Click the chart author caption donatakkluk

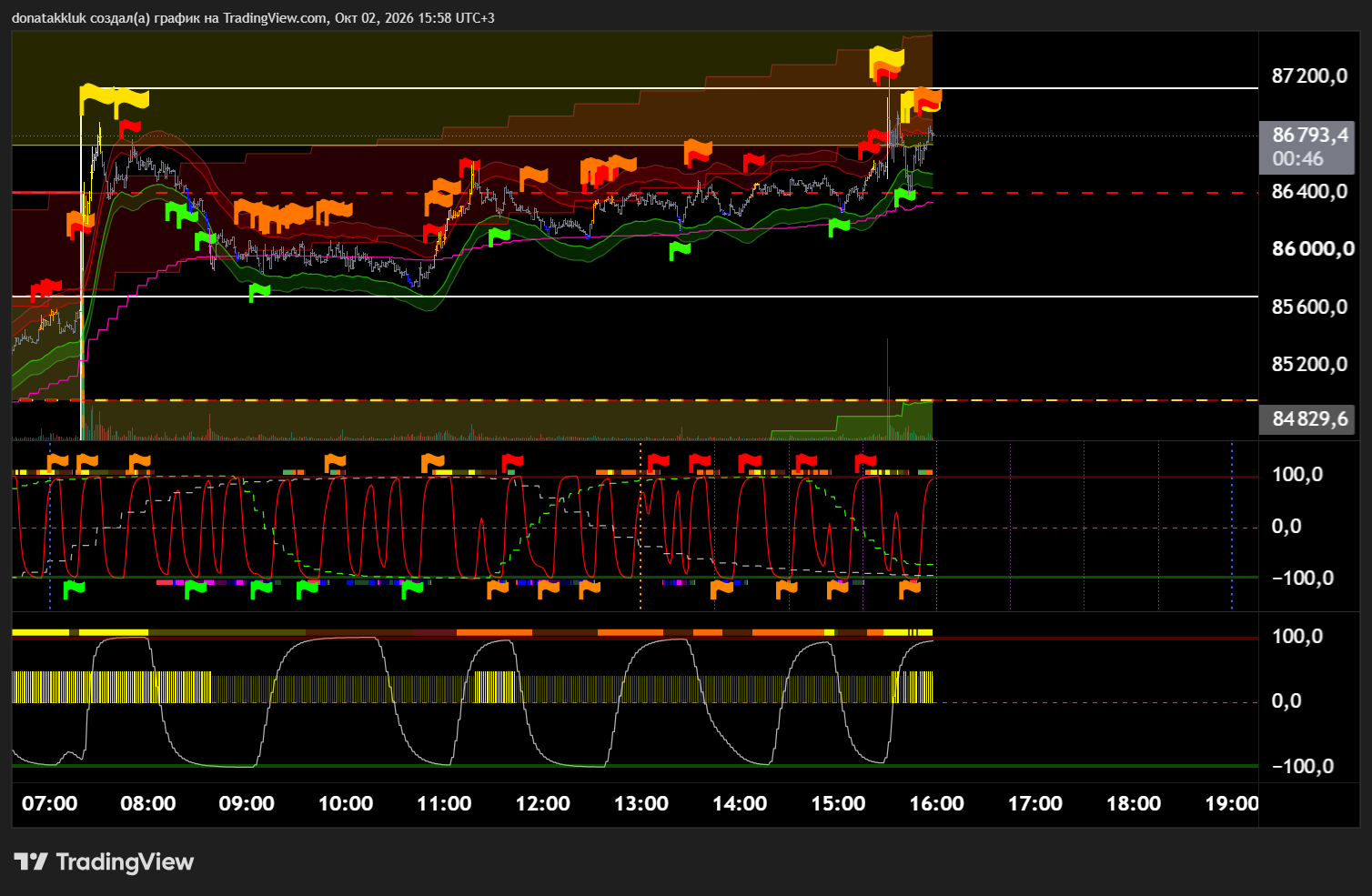click(x=48, y=18)
